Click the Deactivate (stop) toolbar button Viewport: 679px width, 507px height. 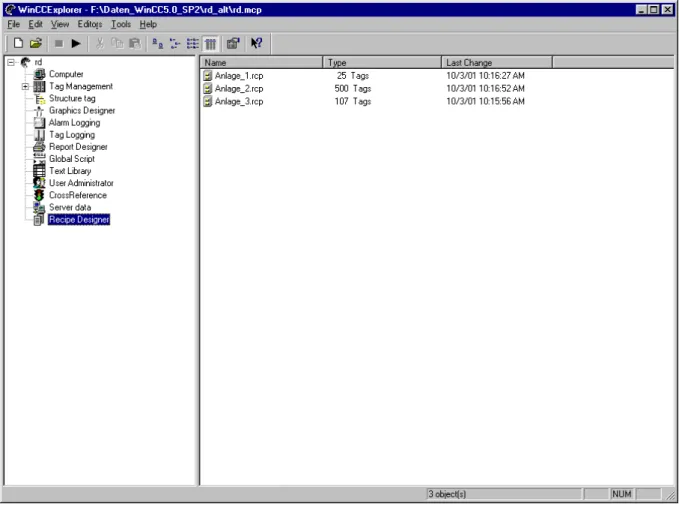click(59, 43)
